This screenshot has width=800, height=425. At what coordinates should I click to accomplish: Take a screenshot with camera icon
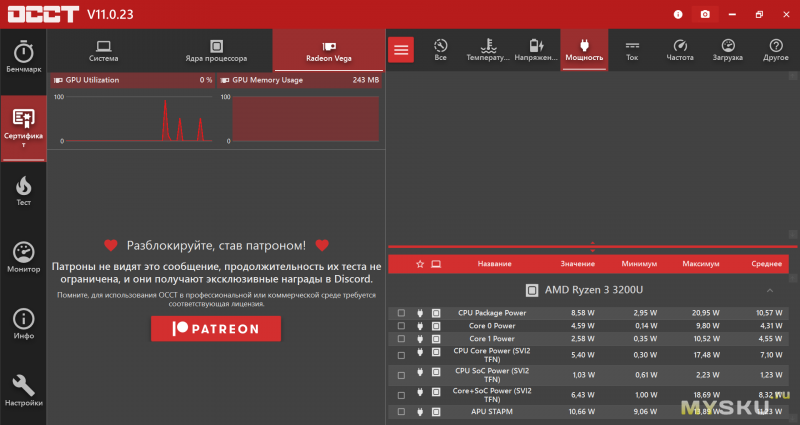pos(705,14)
